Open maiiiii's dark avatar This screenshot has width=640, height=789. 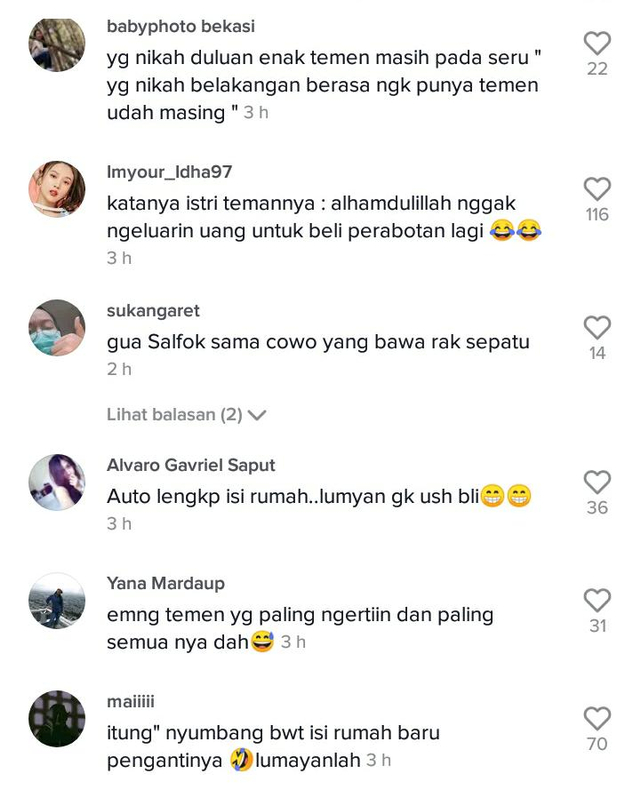click(x=56, y=718)
